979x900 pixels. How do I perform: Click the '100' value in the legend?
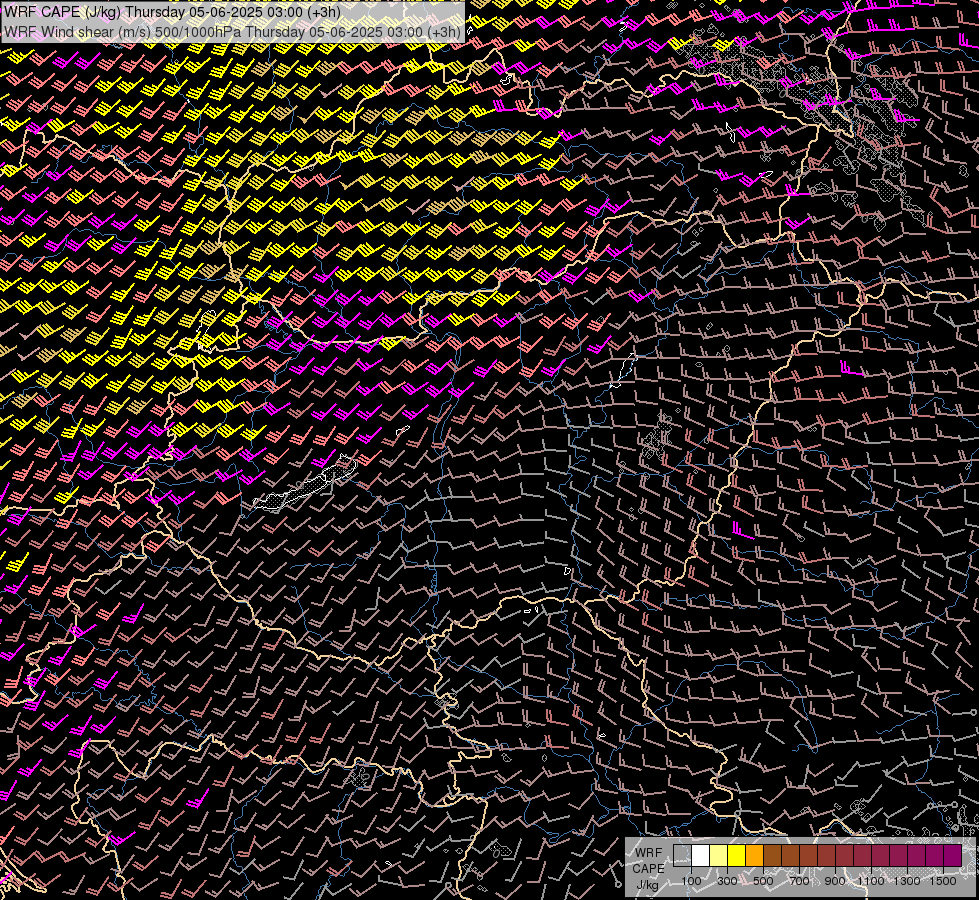pos(691,881)
